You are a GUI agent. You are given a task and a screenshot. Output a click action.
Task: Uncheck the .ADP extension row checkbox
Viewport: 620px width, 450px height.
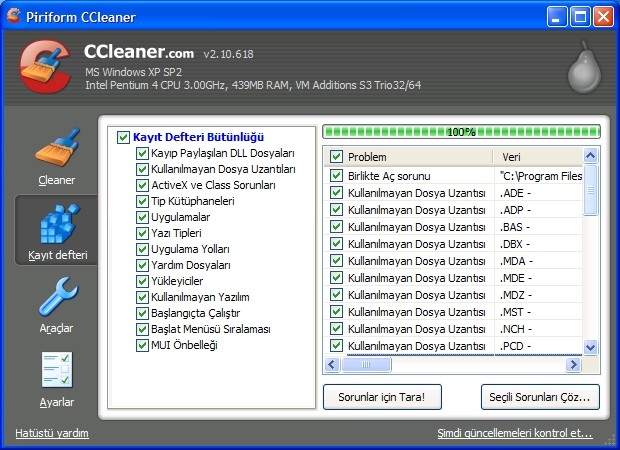pos(336,210)
